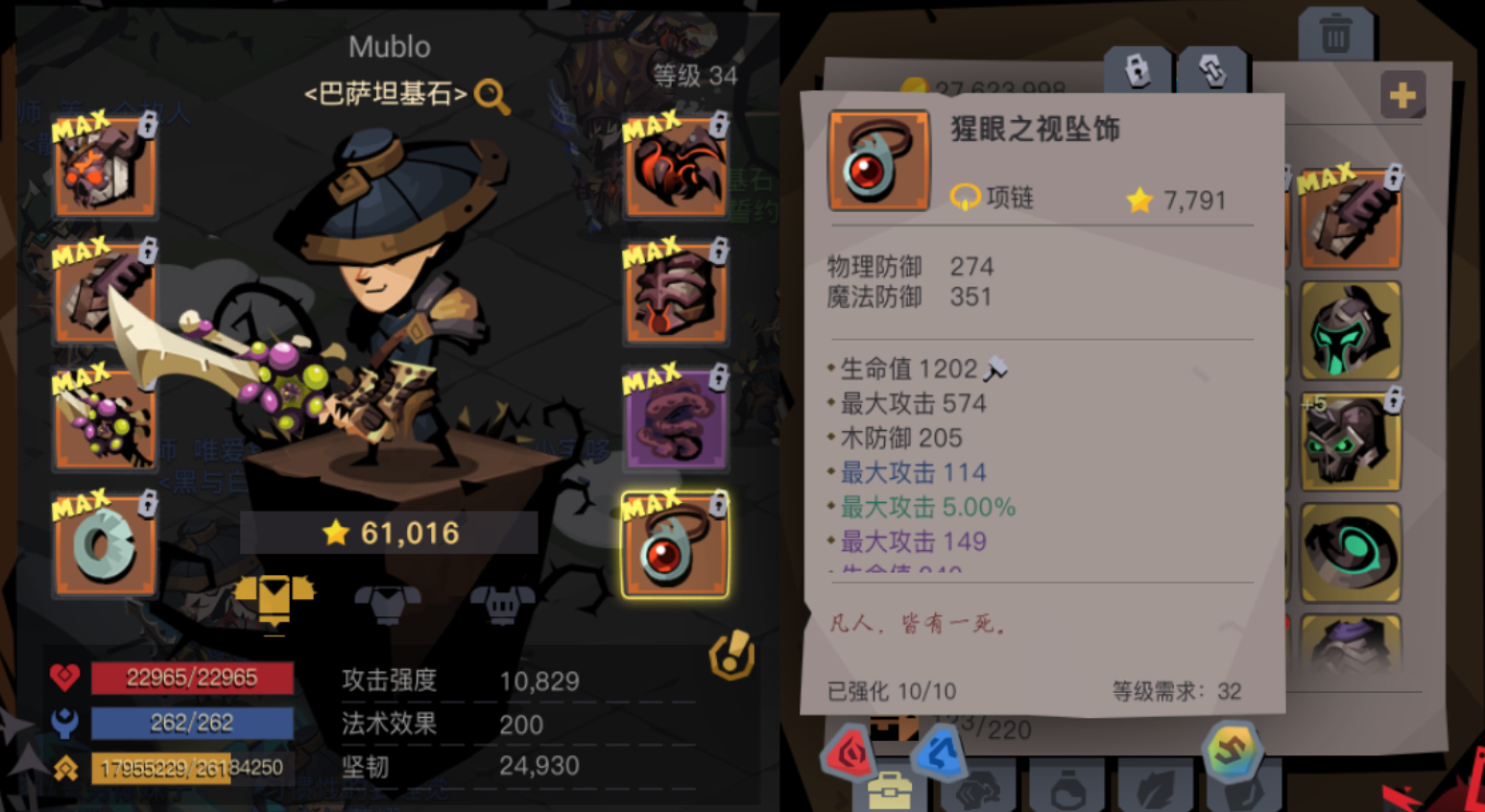Viewport: 1485px width, 812px height.
Task: Open the rainbow rune gem icon
Action: point(1232,750)
